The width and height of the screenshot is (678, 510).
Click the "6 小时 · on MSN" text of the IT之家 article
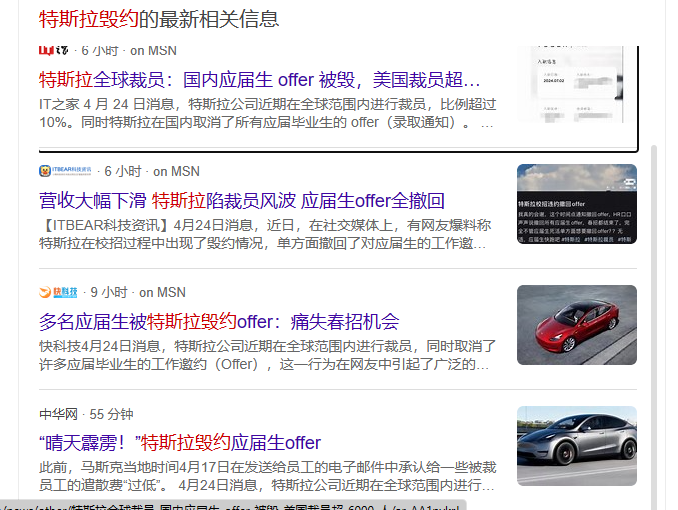(129, 51)
